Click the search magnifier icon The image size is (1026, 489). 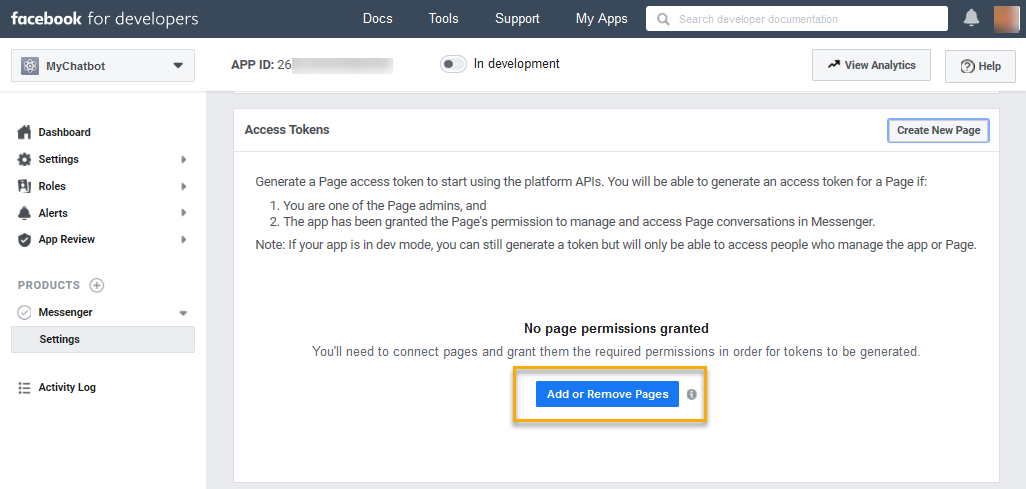pos(663,19)
